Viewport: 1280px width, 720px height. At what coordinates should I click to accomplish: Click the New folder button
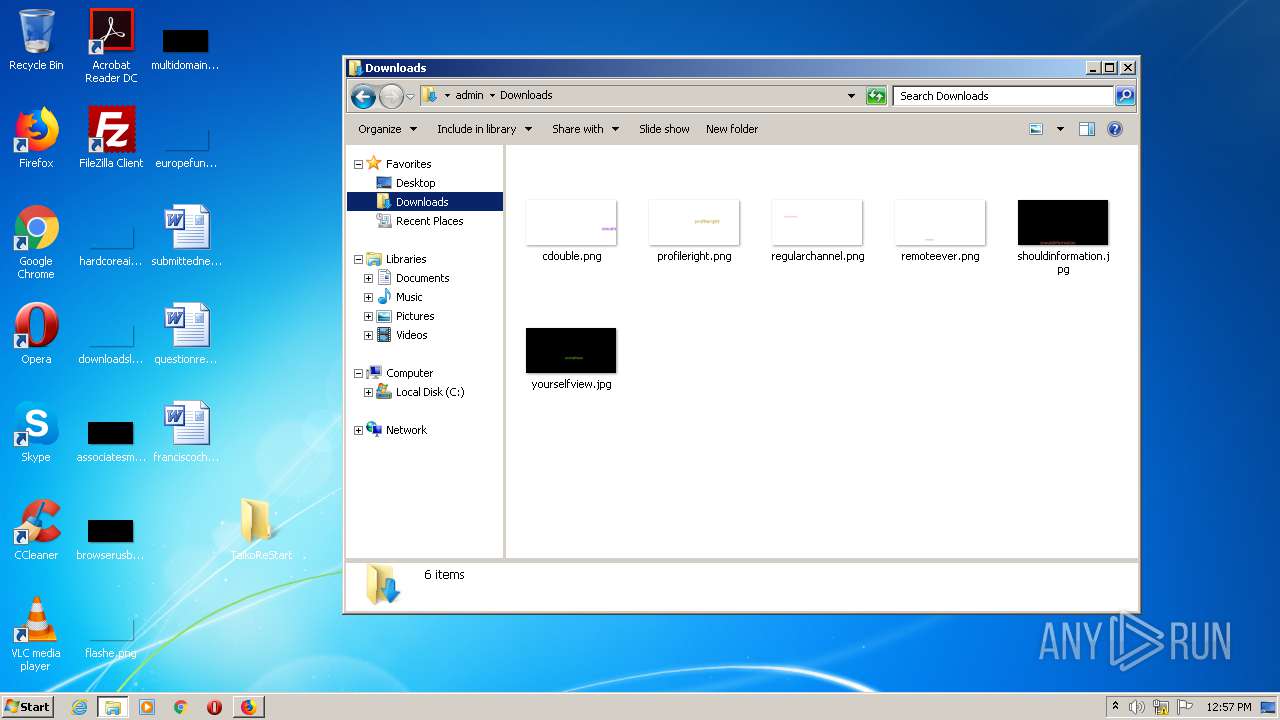(732, 129)
